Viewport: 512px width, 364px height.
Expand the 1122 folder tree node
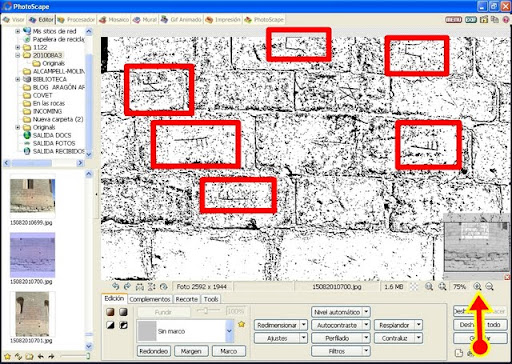point(18,47)
